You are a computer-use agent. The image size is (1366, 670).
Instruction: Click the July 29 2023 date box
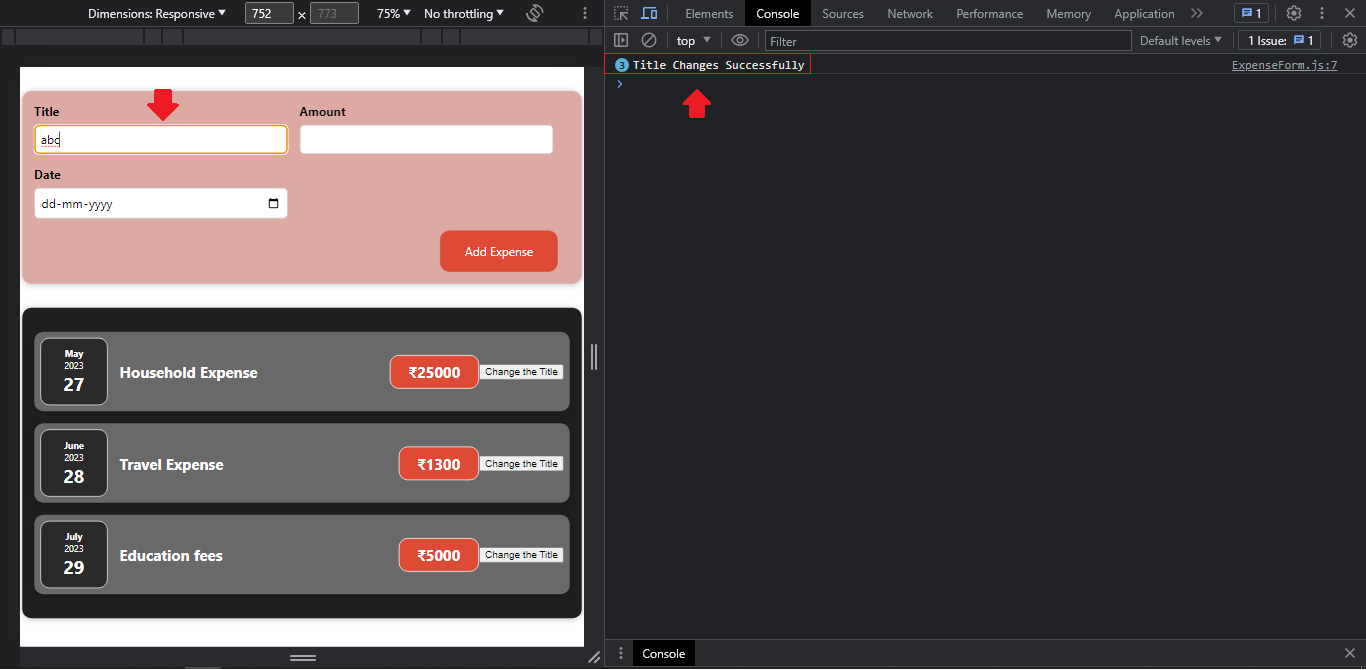[74, 555]
